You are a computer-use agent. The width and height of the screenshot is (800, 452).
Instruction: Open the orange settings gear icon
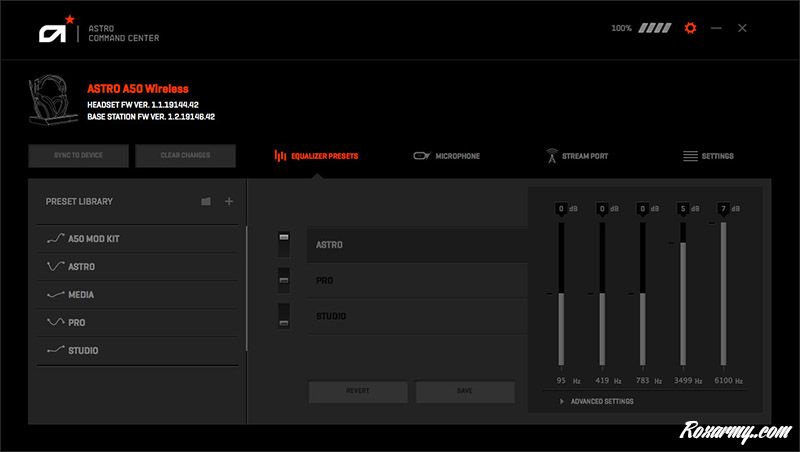point(689,28)
